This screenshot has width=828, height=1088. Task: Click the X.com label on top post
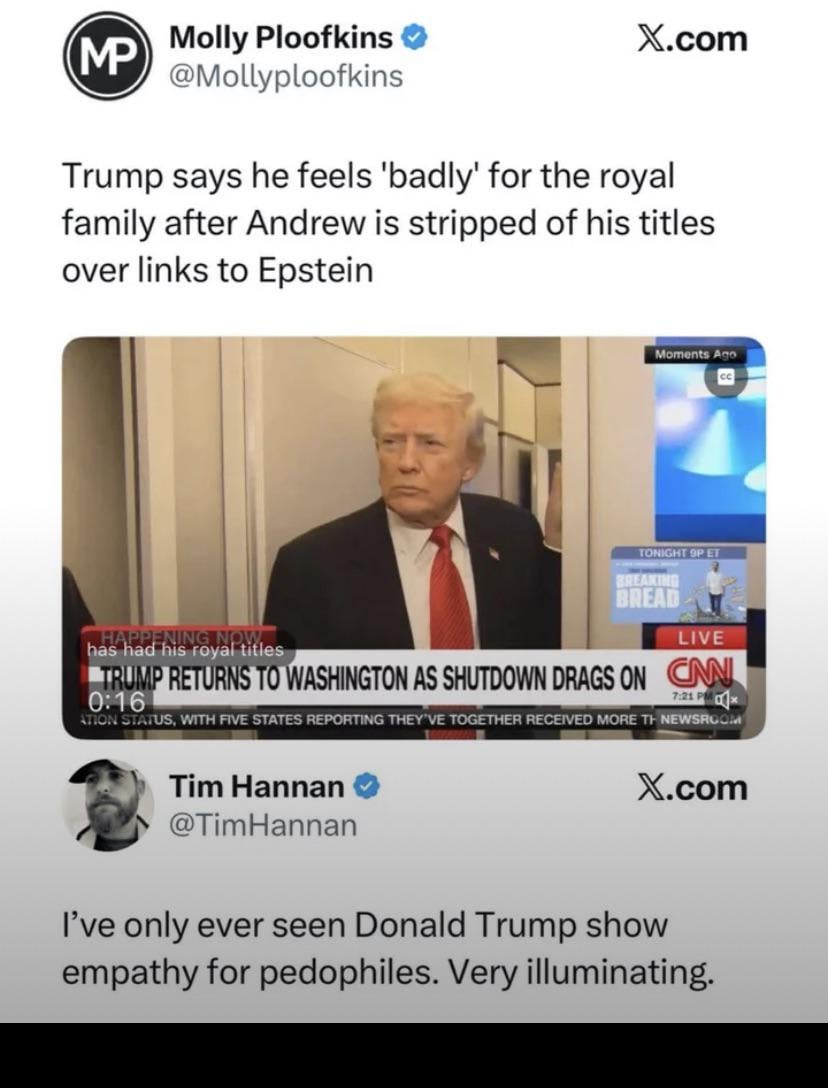(x=693, y=39)
